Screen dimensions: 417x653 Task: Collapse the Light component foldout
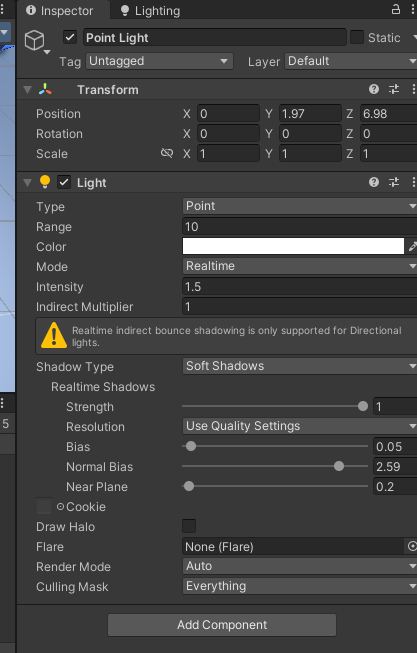[x=27, y=182]
